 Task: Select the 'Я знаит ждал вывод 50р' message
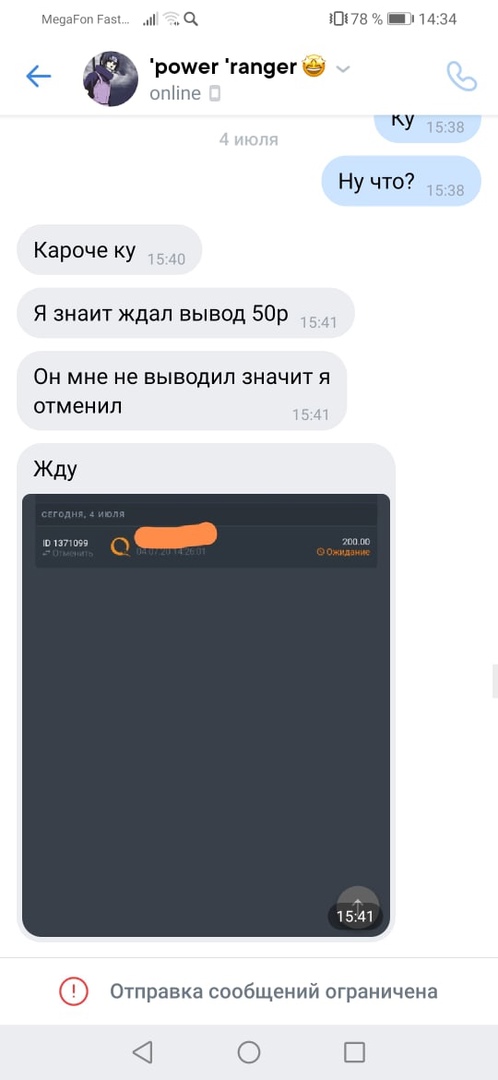[185, 313]
